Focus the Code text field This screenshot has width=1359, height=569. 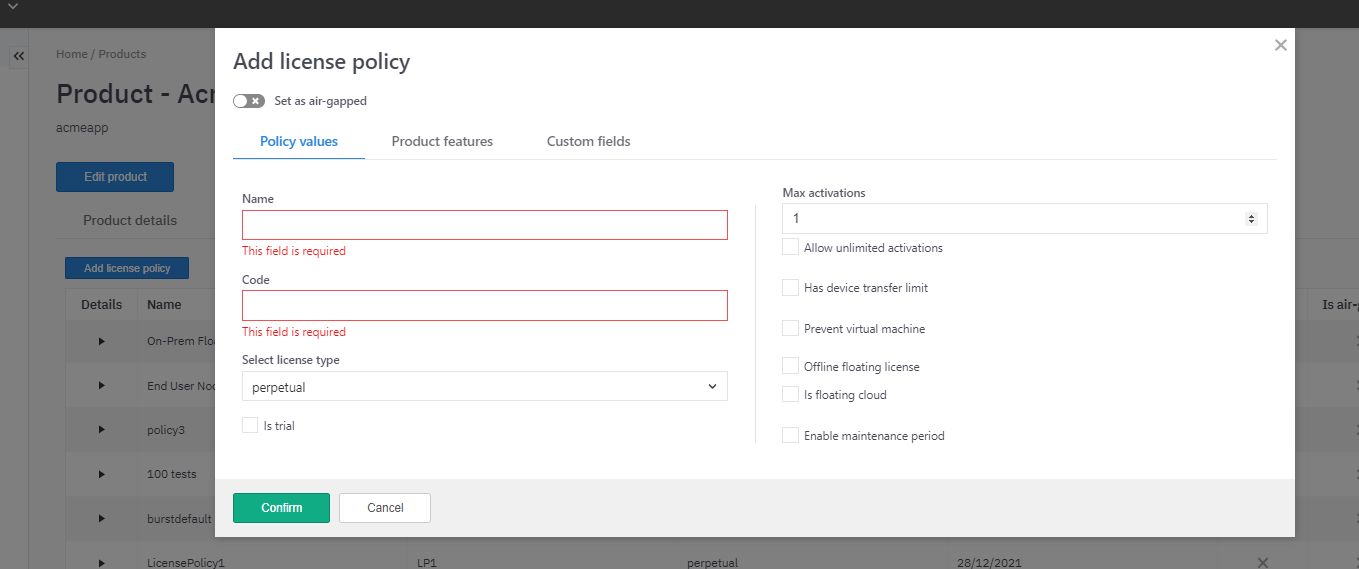(484, 306)
